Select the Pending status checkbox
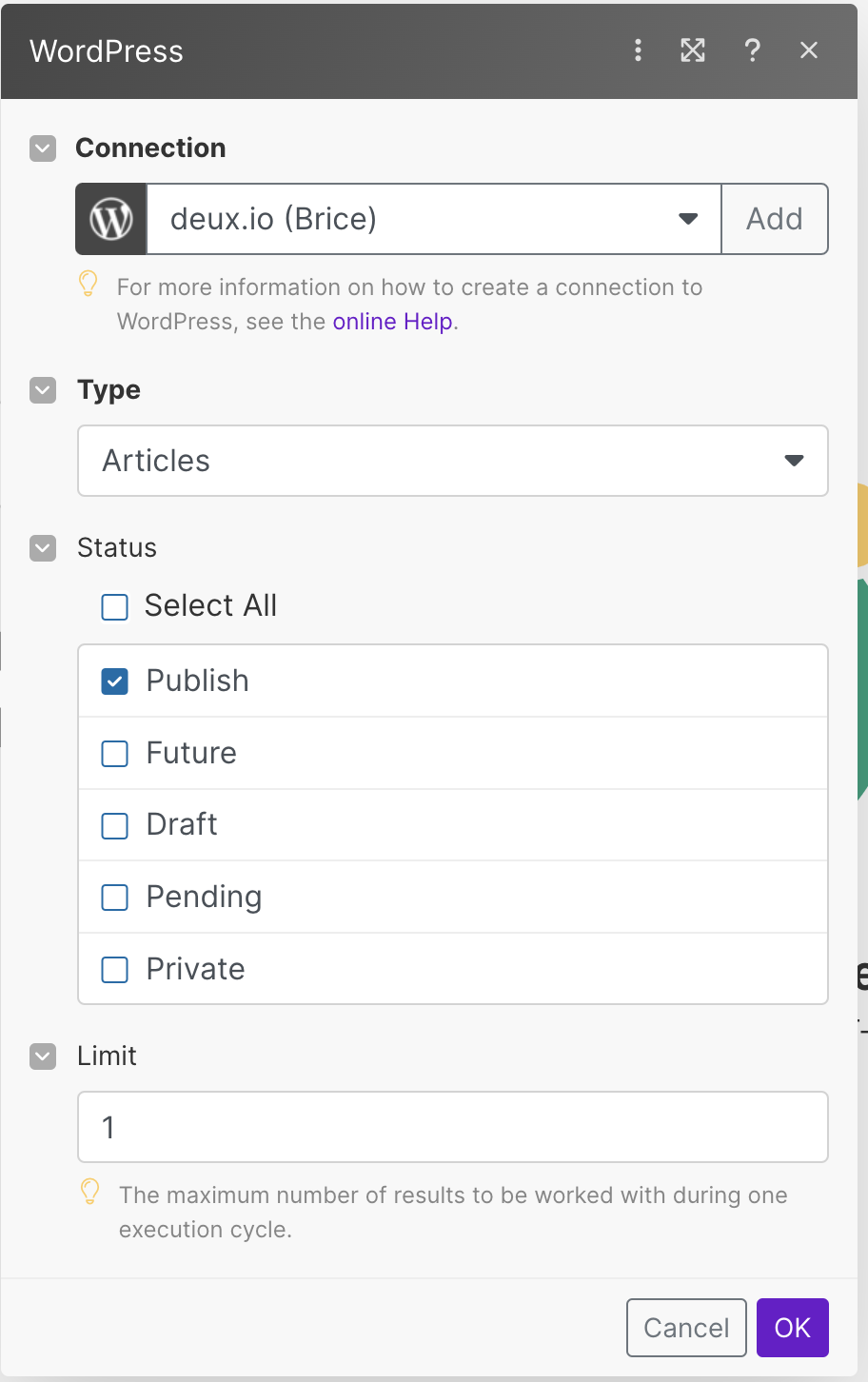 [115, 898]
